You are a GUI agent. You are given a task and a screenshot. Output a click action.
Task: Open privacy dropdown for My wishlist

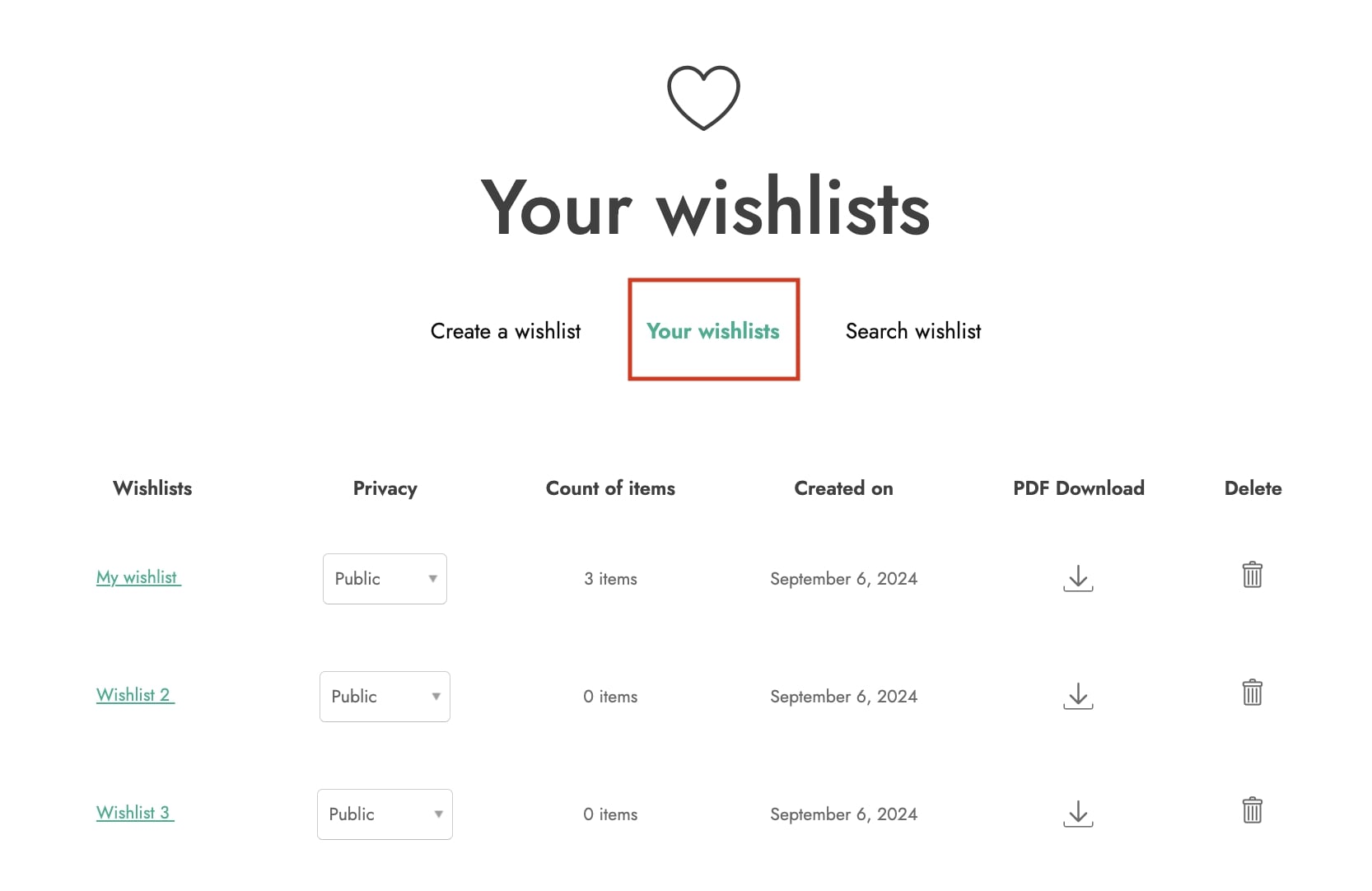[385, 579]
